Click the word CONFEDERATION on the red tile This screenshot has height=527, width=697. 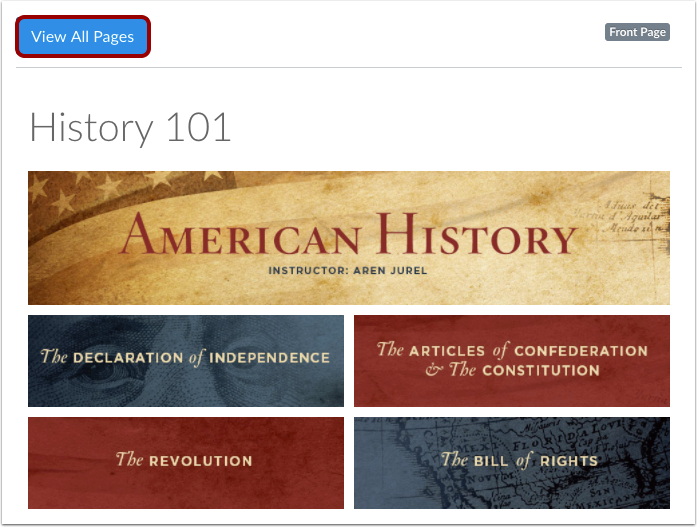click(x=581, y=351)
